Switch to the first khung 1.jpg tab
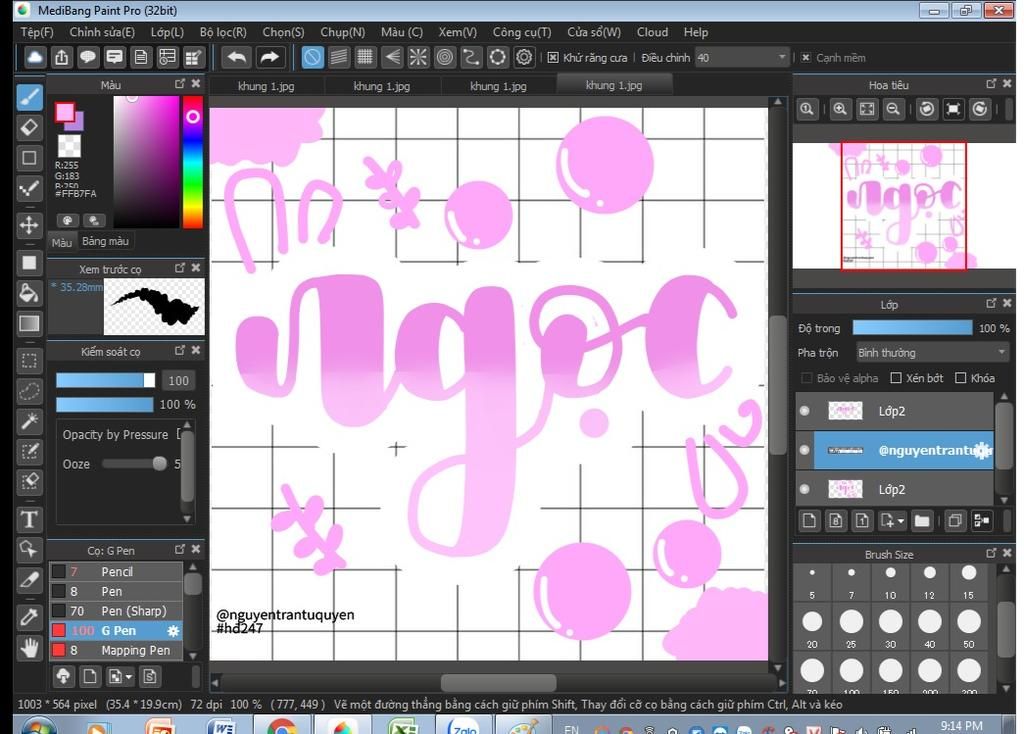Screen dimensions: 1024x734 click(266, 86)
